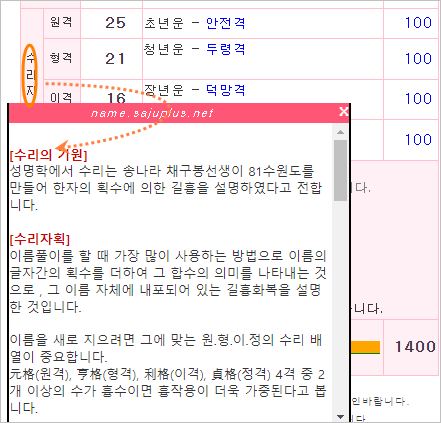
Task: Click the [수리자획] heading
Action: point(40,239)
